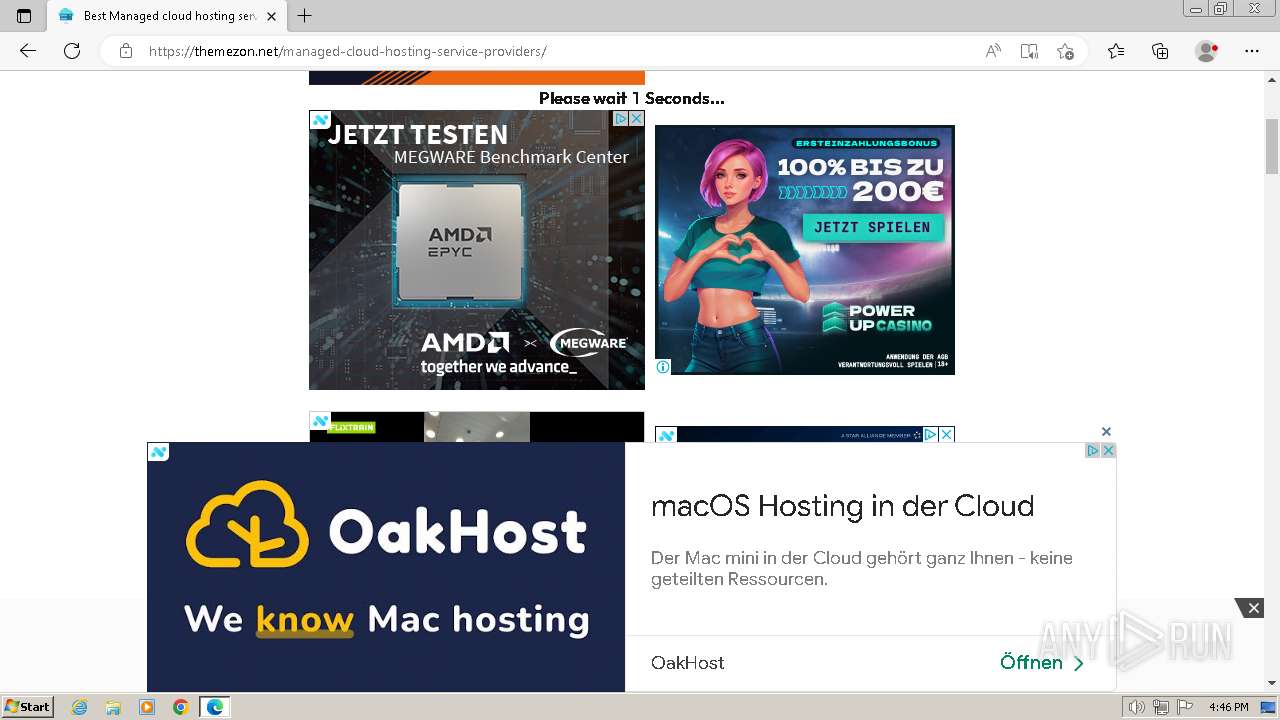Open macOS Hosting in der Cloud headline
This screenshot has width=1280, height=720.
tap(842, 506)
